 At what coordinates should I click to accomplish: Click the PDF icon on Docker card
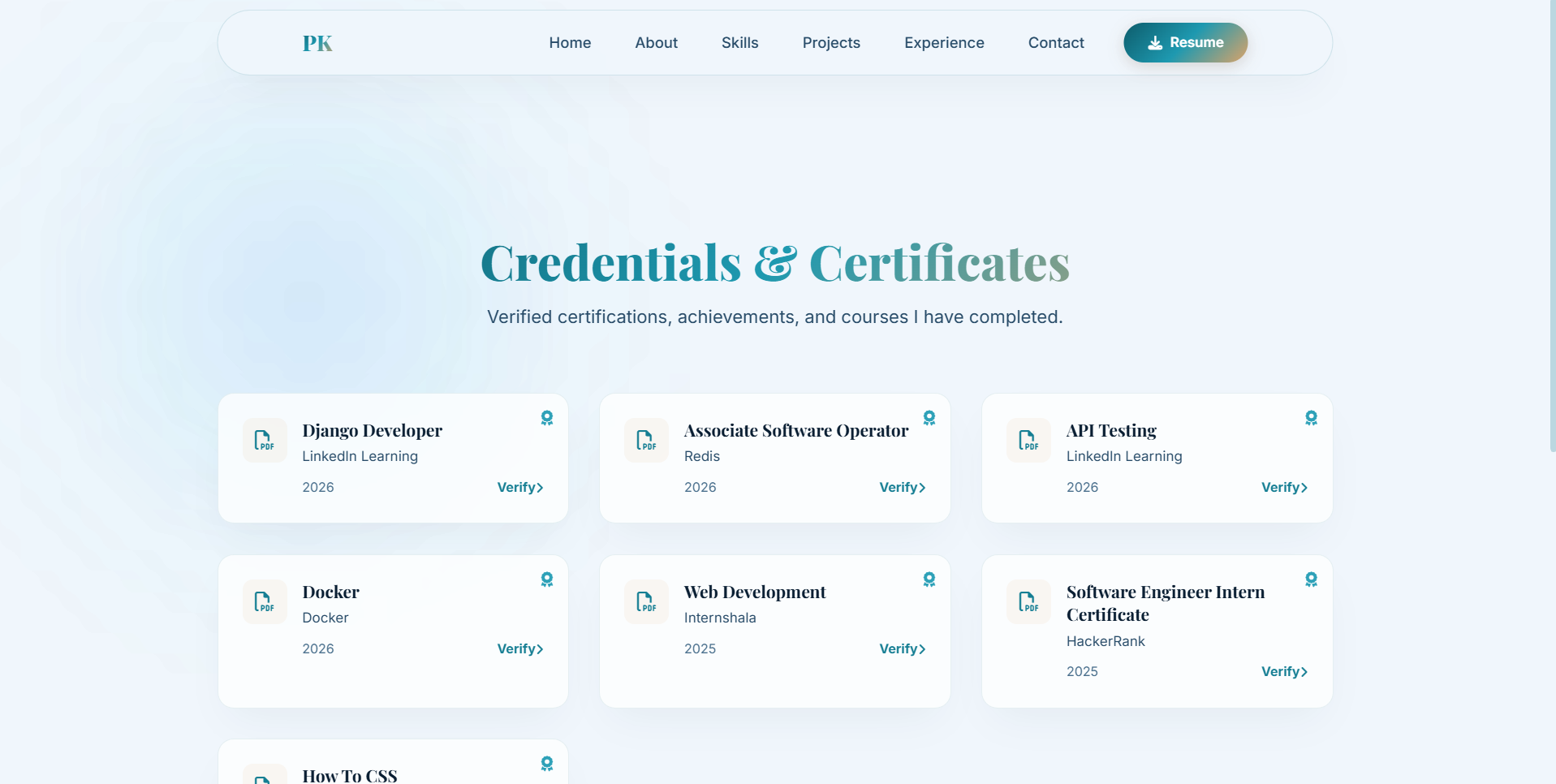click(x=265, y=601)
